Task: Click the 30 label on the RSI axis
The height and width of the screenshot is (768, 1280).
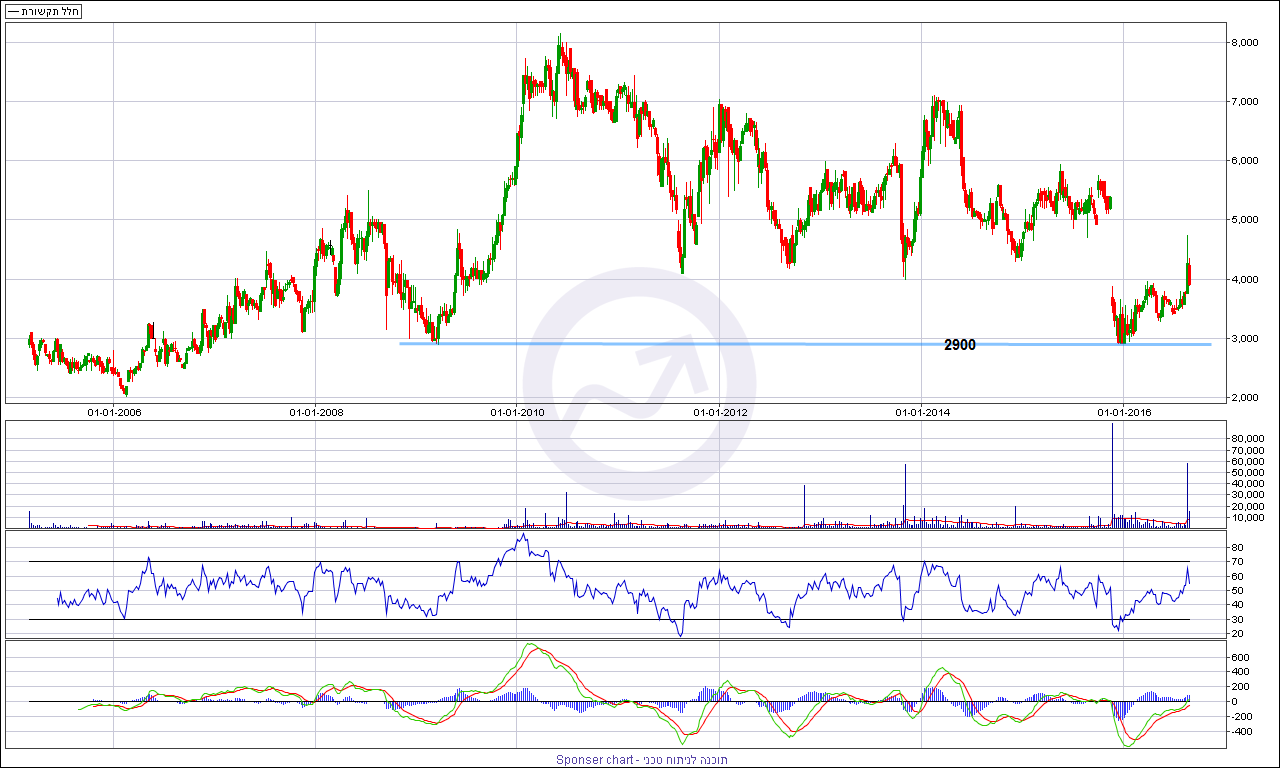Action: click(1237, 619)
